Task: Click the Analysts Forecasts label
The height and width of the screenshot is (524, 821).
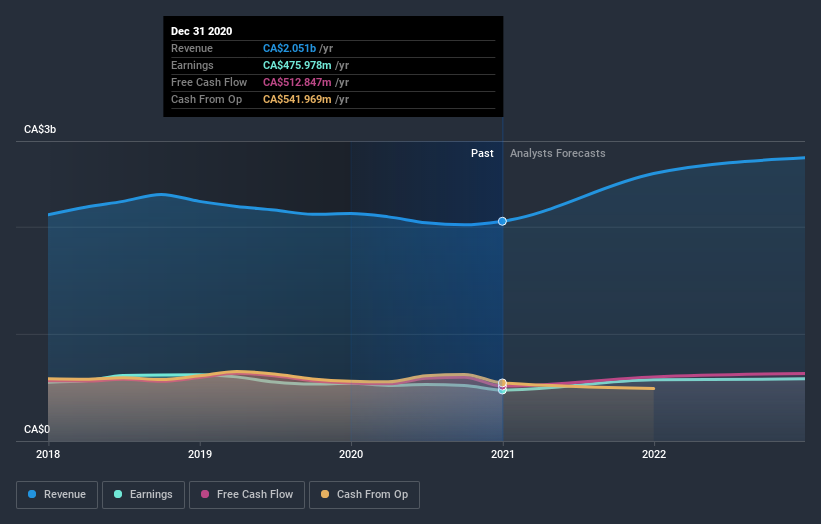Action: pyautogui.click(x=558, y=153)
